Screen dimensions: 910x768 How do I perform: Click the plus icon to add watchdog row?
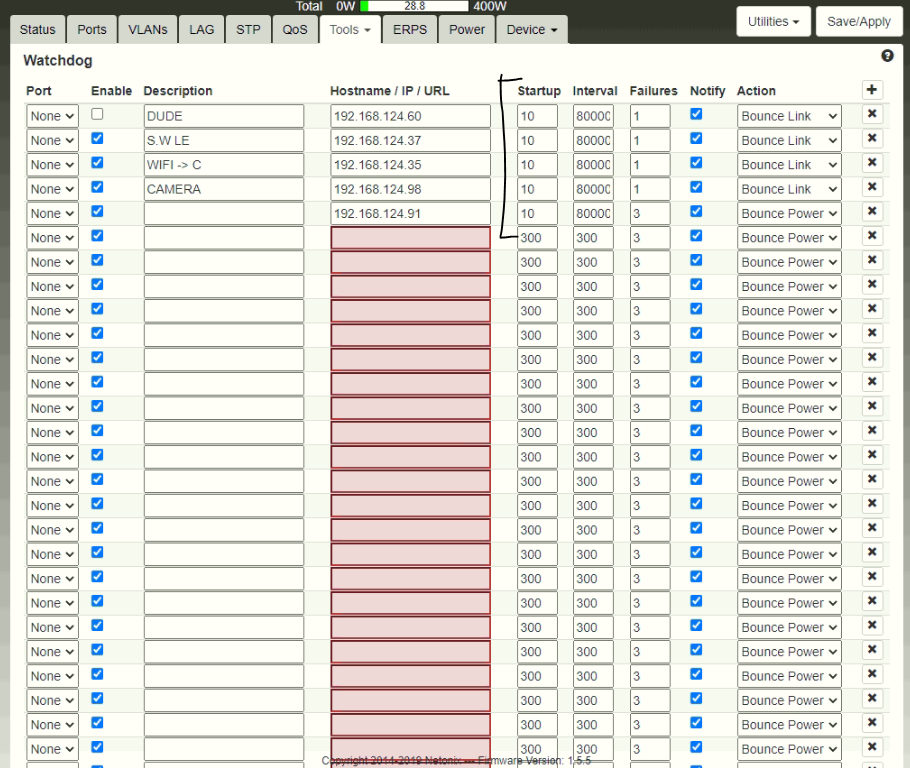click(x=872, y=90)
